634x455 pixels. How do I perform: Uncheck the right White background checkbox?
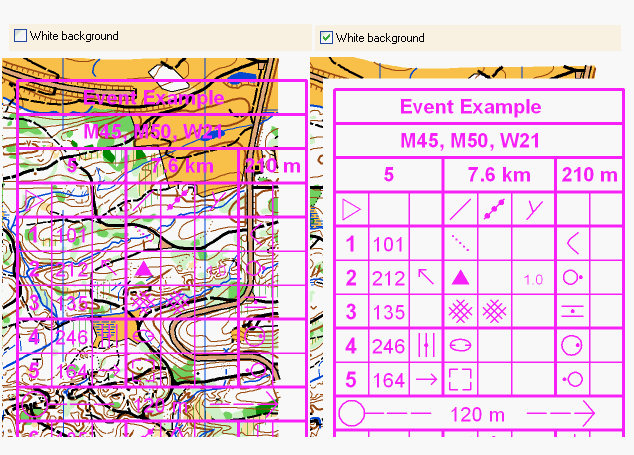pyautogui.click(x=326, y=38)
